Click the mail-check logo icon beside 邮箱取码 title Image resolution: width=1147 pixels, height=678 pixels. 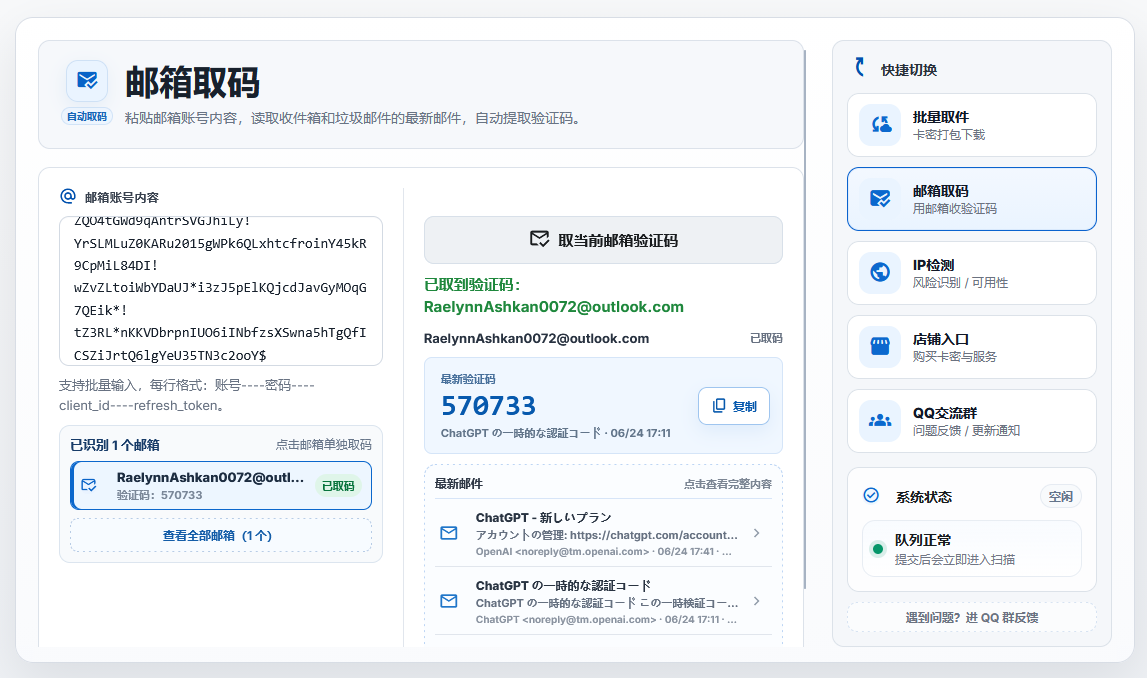coord(87,80)
